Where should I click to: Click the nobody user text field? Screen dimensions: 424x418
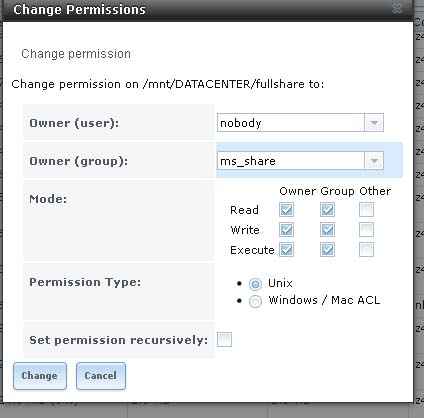coord(291,123)
